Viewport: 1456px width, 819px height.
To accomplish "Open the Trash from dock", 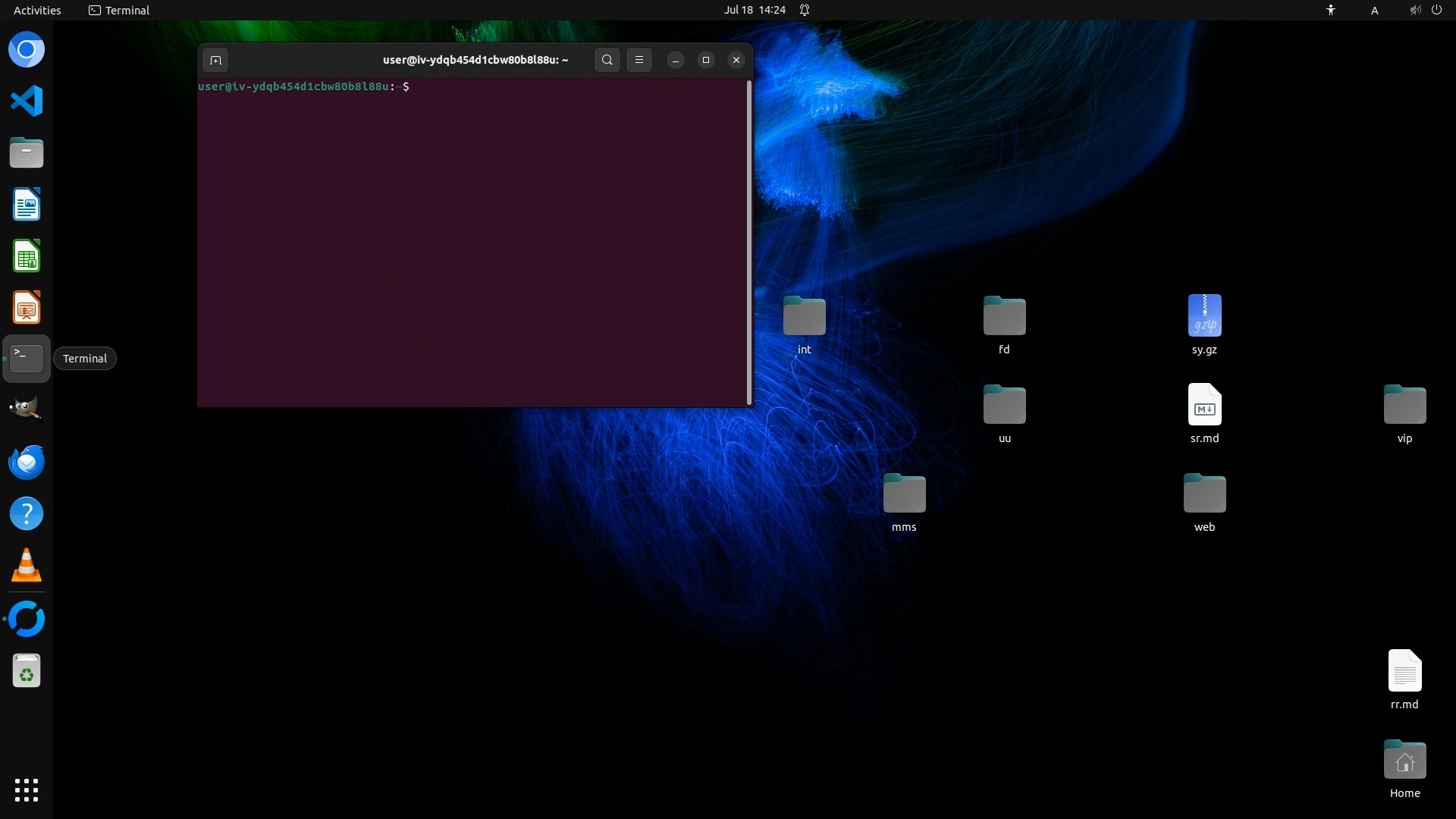I will point(27,671).
